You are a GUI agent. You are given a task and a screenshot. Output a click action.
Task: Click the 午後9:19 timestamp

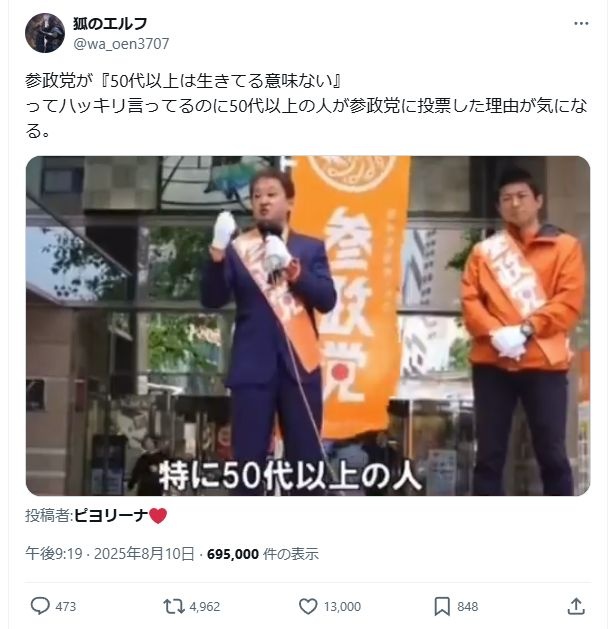[x=54, y=554]
